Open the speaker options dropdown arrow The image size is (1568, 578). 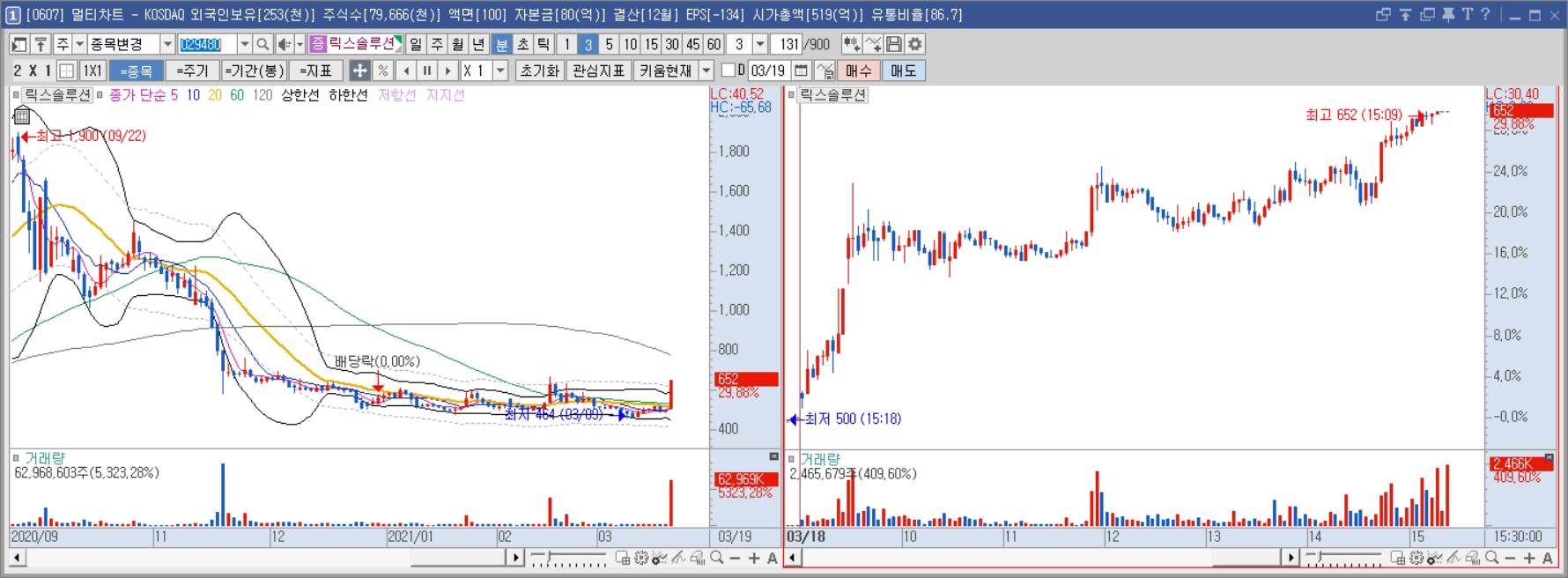click(x=300, y=44)
